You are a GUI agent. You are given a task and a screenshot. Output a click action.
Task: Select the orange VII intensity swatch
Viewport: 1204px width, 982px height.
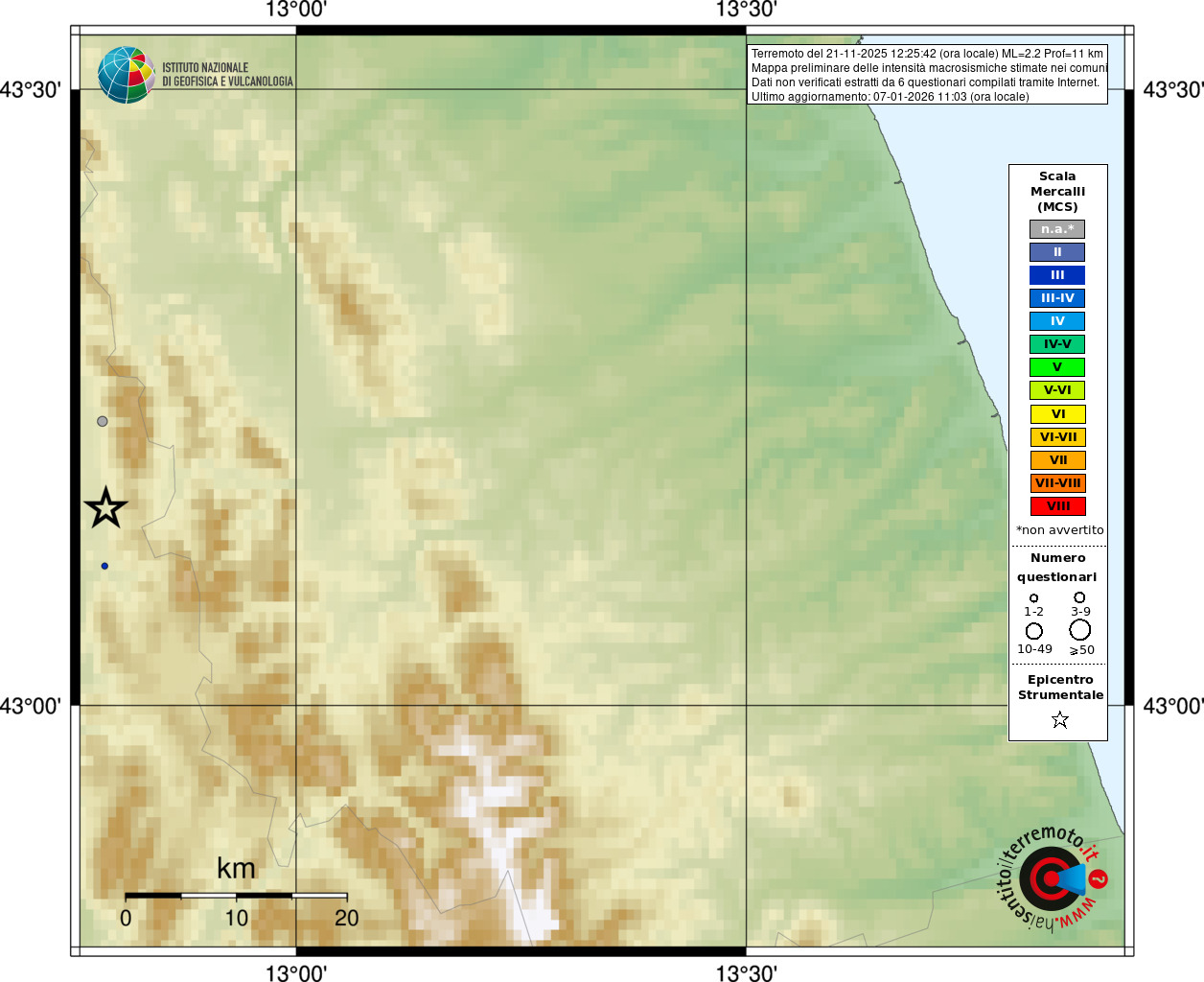1057,460
